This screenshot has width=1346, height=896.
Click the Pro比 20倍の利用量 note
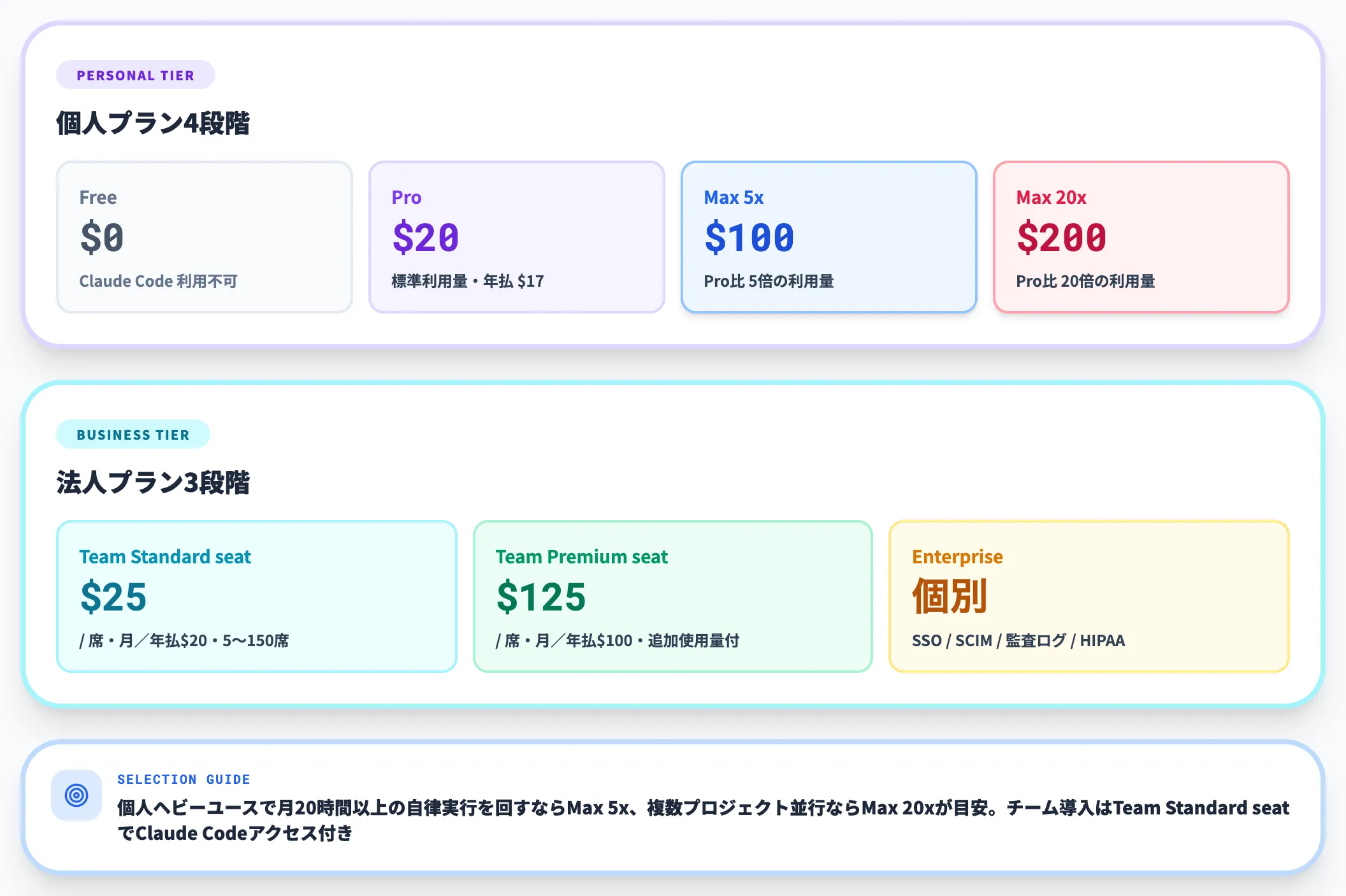point(1086,281)
